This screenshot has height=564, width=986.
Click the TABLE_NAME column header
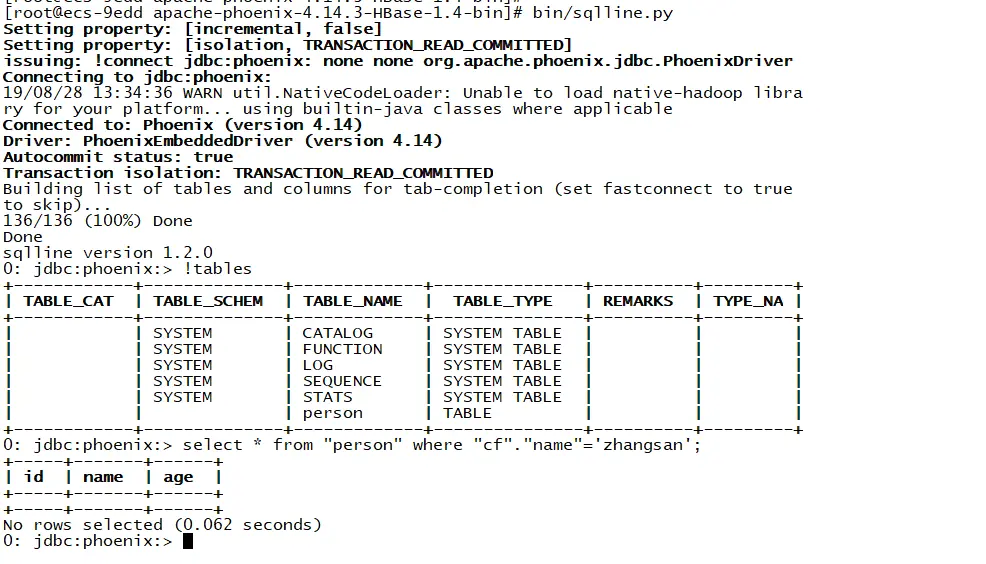tap(353, 301)
